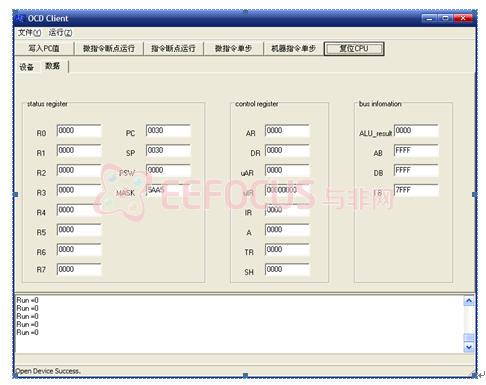The height and width of the screenshot is (385, 486).
Task: Click the AB bus field
Action: pos(416,150)
